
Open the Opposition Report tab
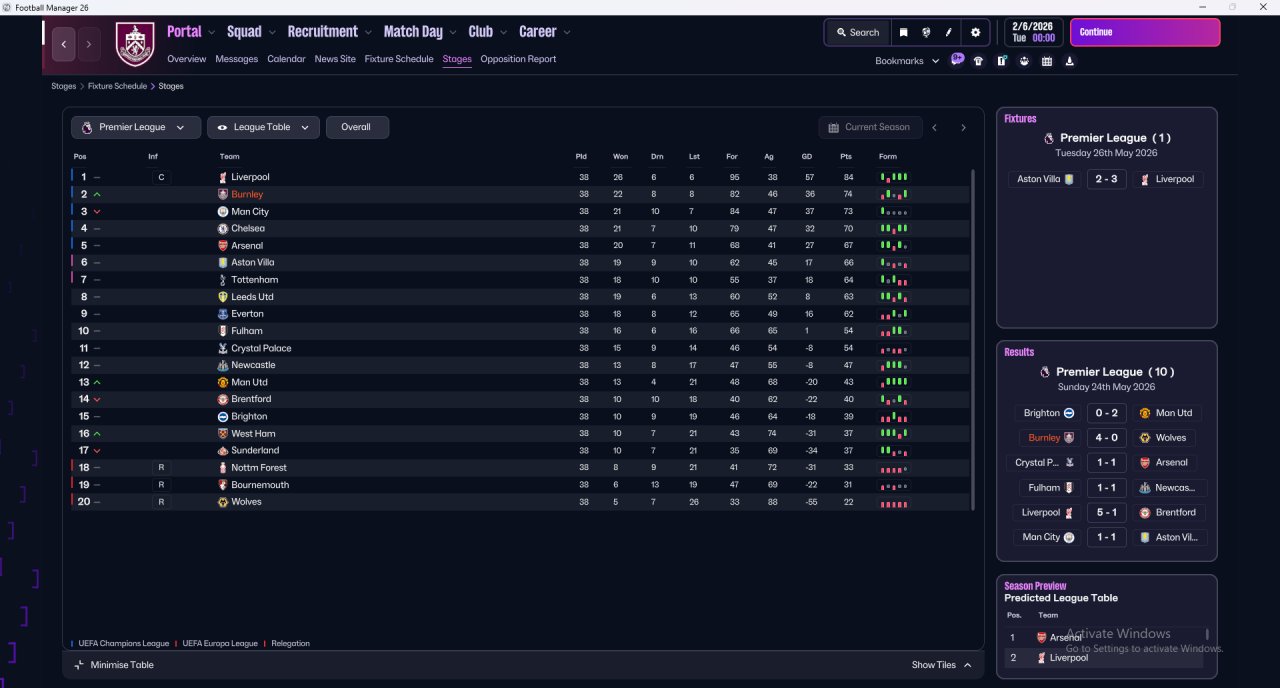point(518,59)
